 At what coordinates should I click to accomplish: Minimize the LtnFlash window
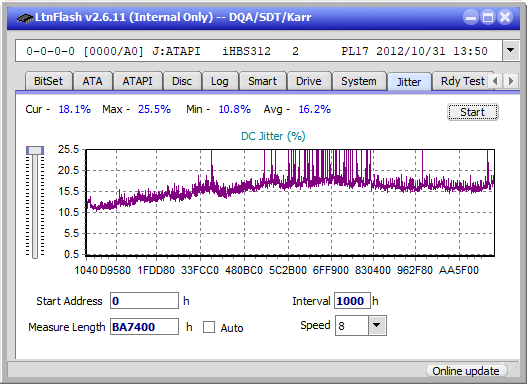pos(471,17)
